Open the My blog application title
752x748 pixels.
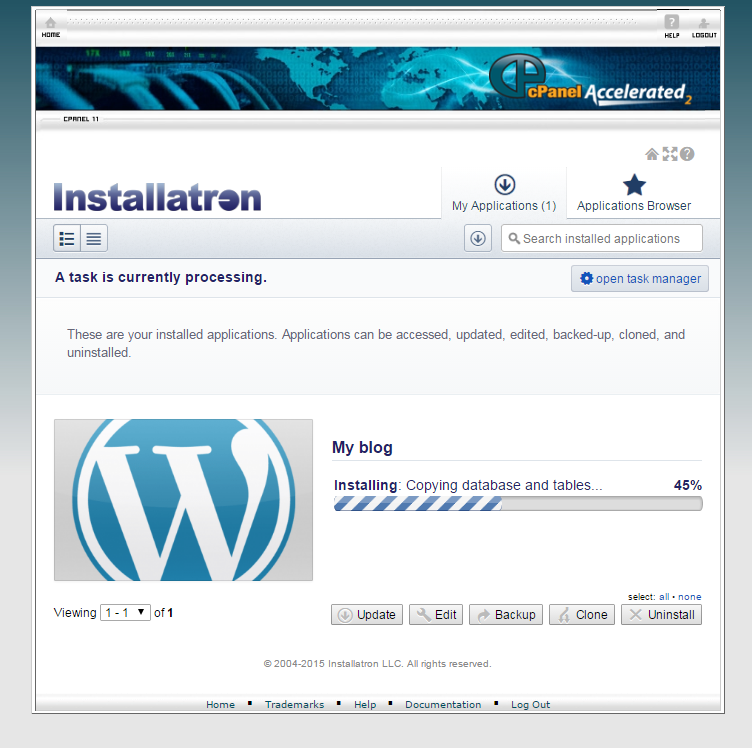tap(362, 447)
